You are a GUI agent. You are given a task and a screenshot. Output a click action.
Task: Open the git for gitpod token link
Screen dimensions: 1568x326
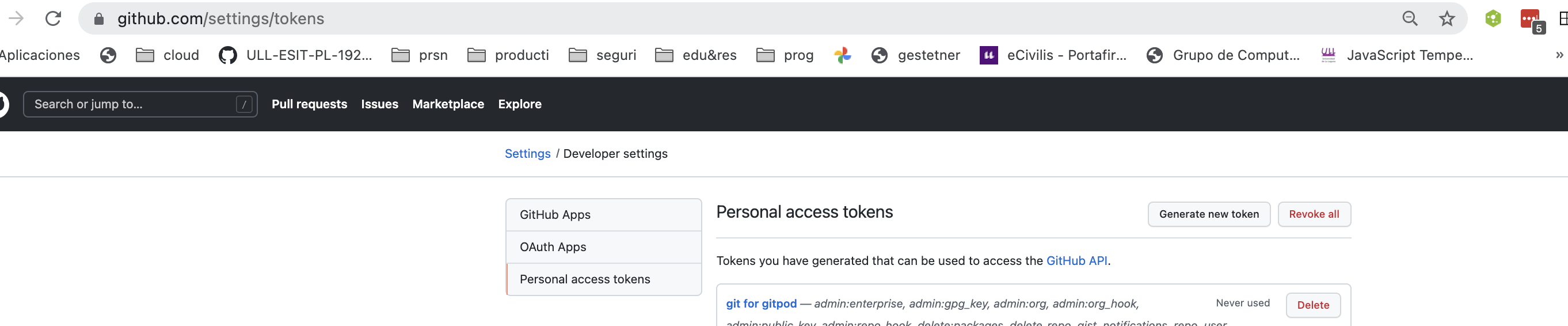[x=761, y=304]
